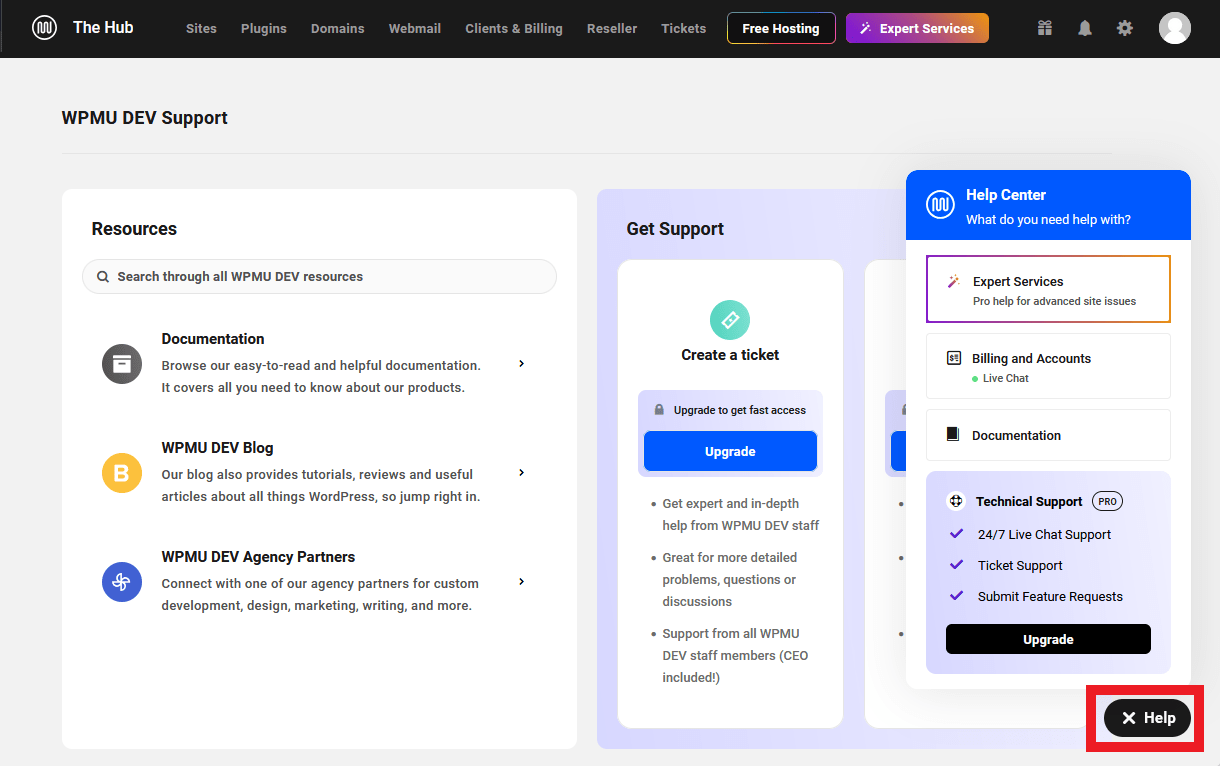Open the settings gear icon

click(1125, 28)
